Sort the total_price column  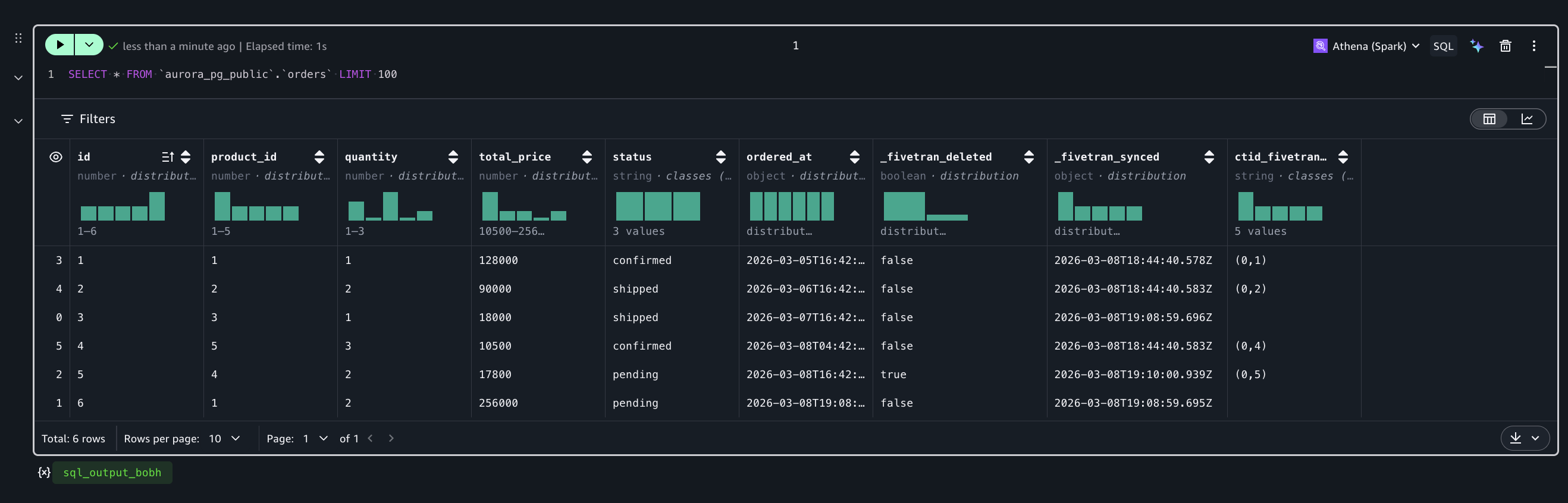tap(587, 157)
